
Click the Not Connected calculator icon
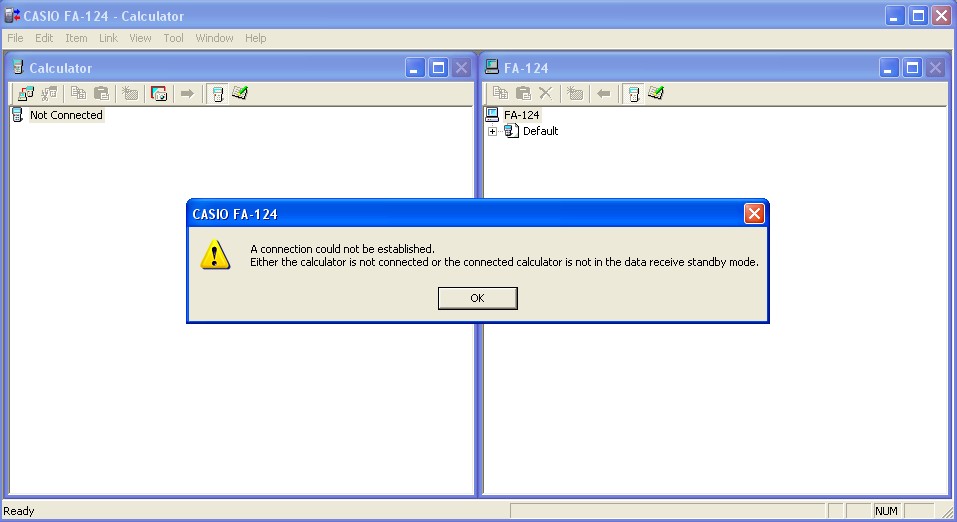18,114
